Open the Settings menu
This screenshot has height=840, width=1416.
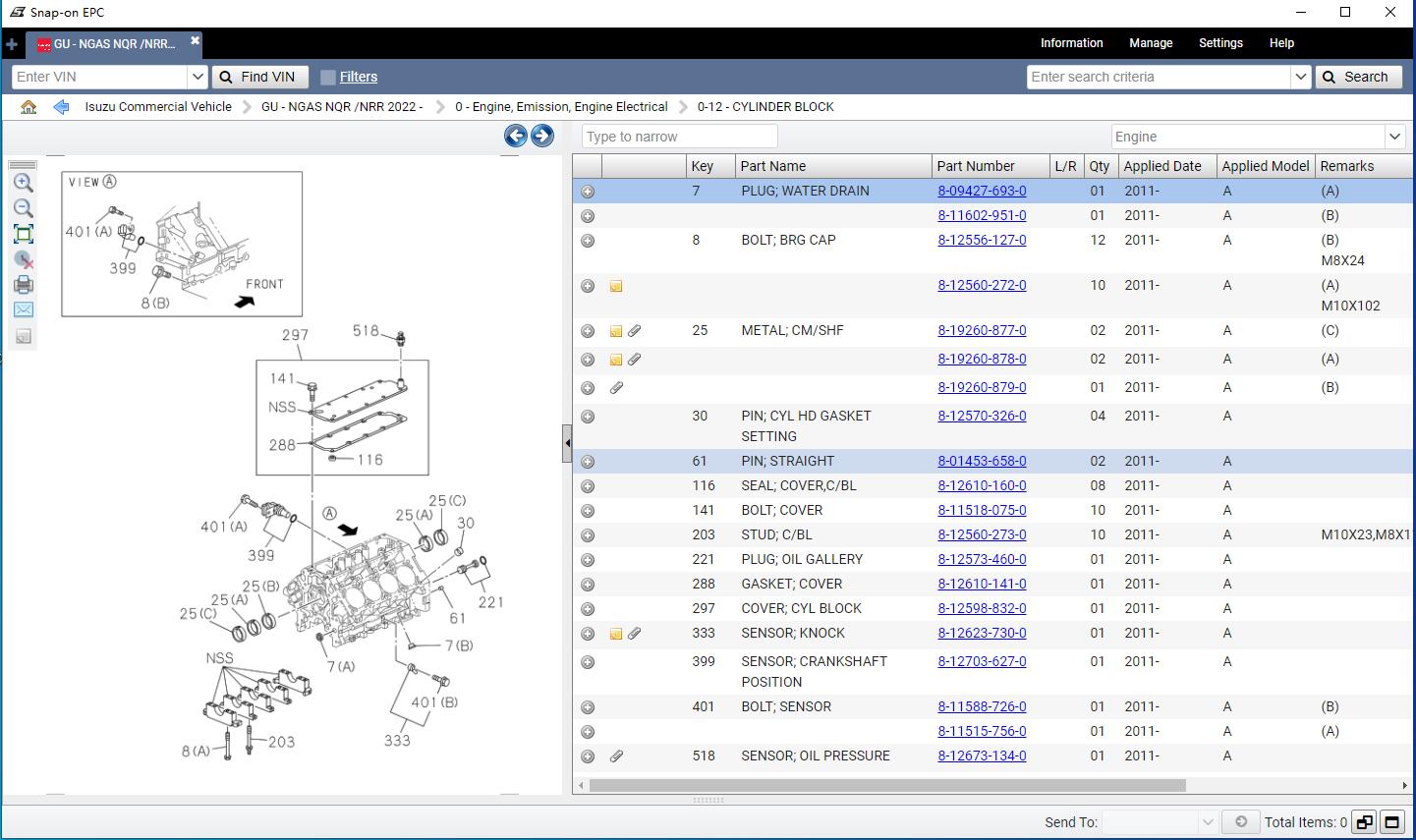[1220, 43]
